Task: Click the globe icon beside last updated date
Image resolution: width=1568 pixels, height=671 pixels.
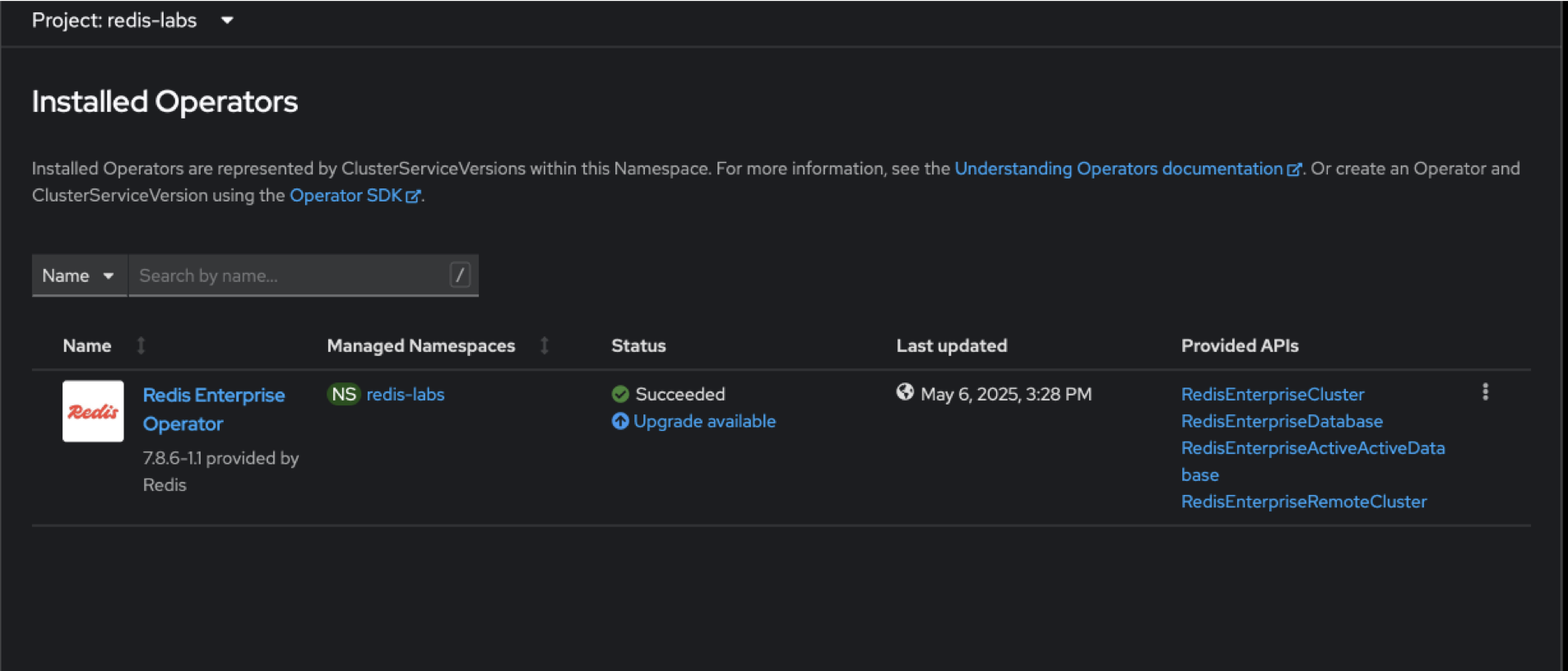Action: point(905,392)
